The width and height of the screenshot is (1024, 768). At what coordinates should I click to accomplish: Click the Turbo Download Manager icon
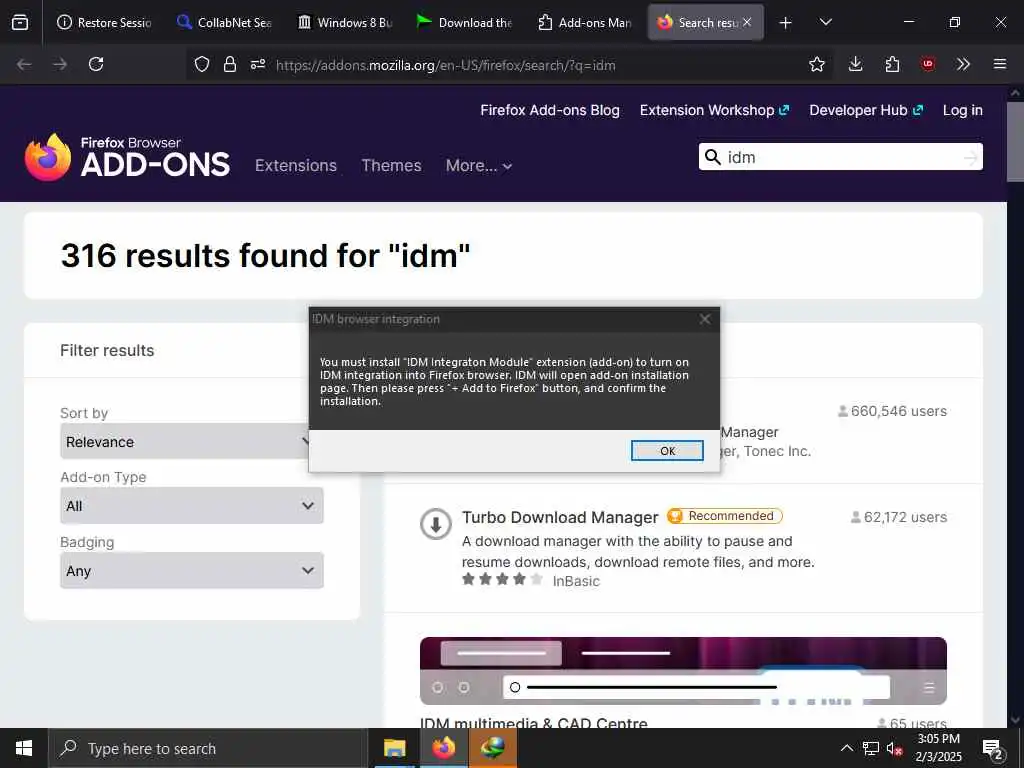pyautogui.click(x=436, y=524)
